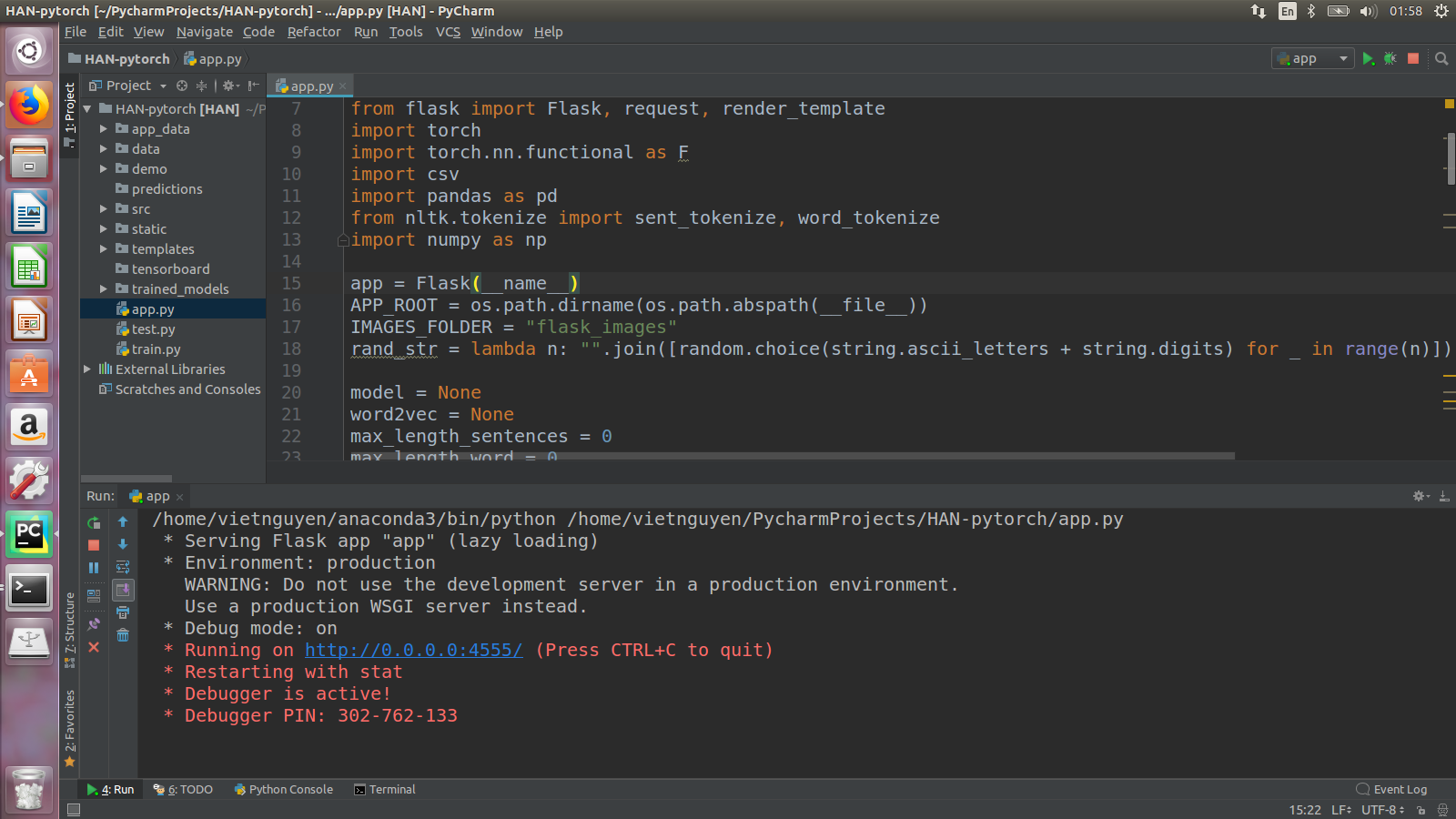Toggle the Favorites side tab

point(70,728)
